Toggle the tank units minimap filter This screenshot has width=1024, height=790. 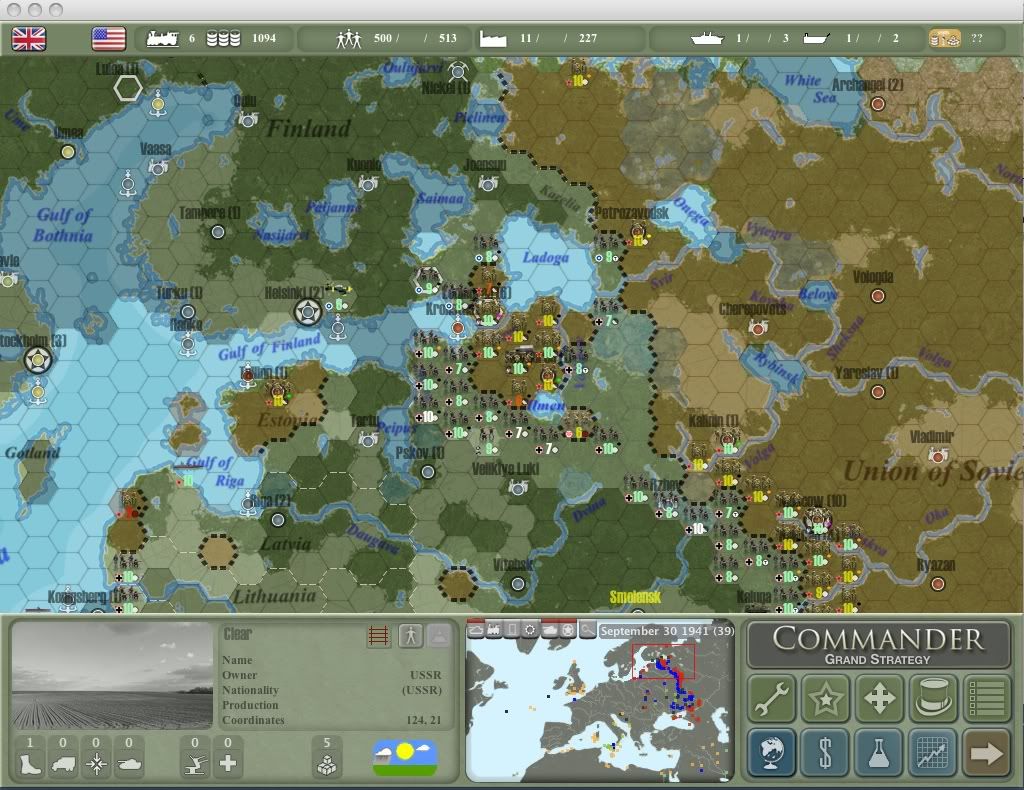tap(549, 630)
